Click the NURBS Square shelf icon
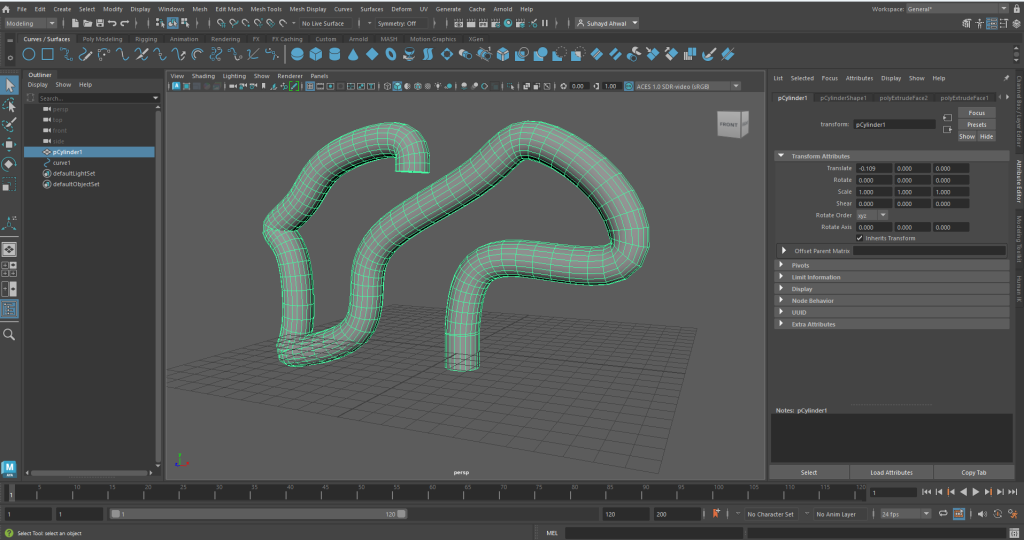 [x=48, y=54]
